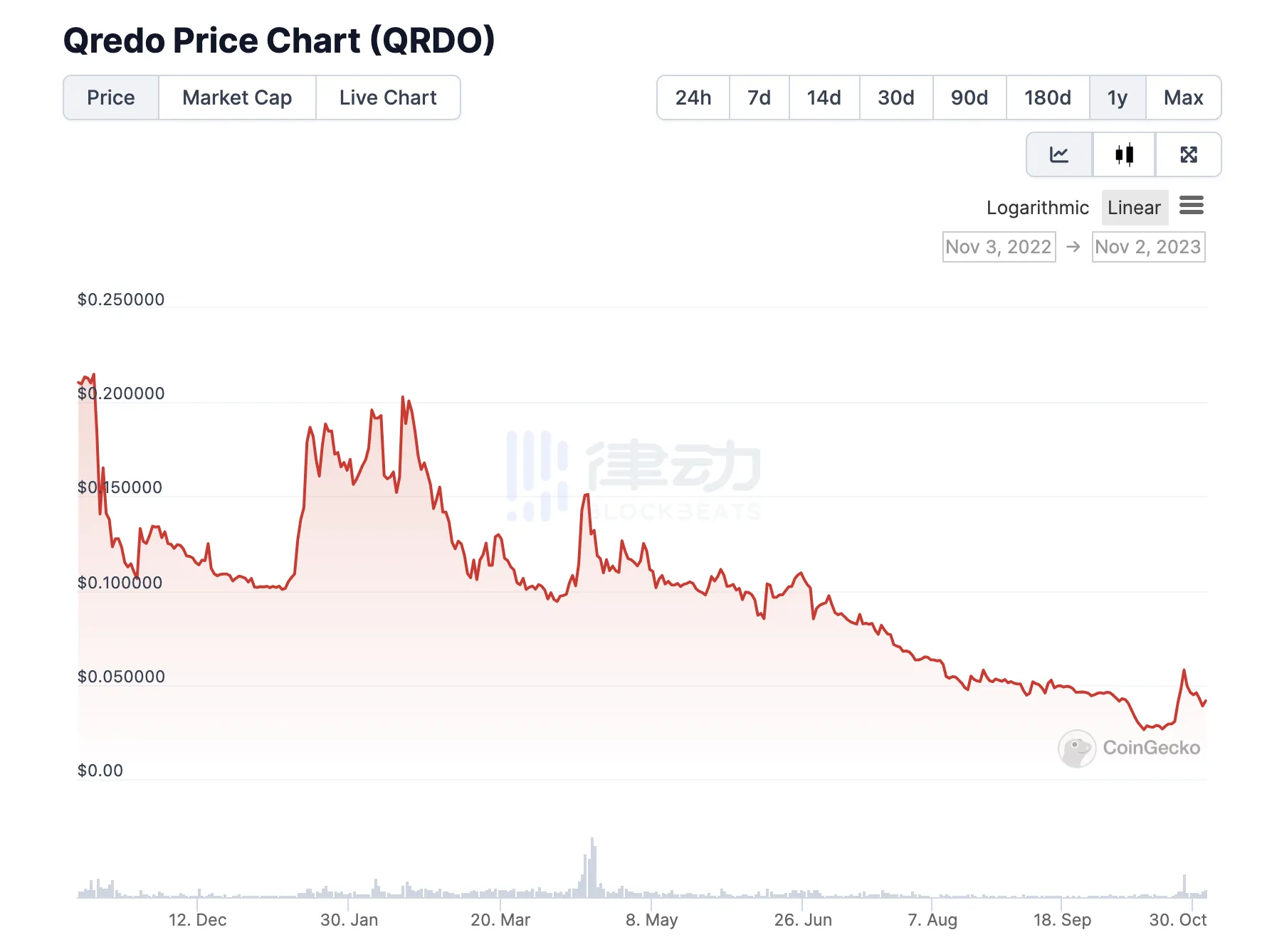
Task: Open the Nov 2, 2023 end date
Action: [1148, 247]
